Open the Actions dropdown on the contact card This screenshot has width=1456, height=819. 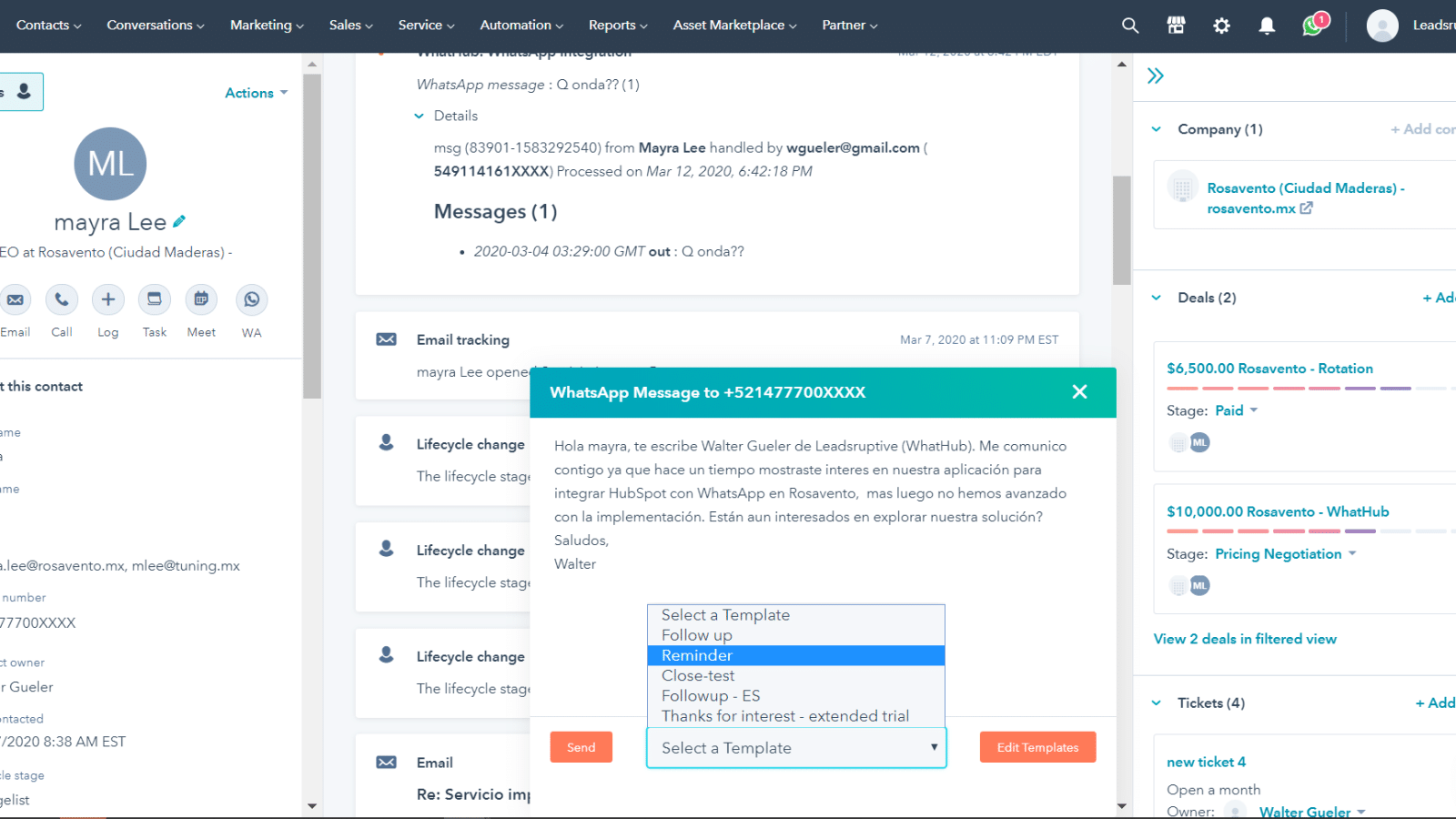255,92
